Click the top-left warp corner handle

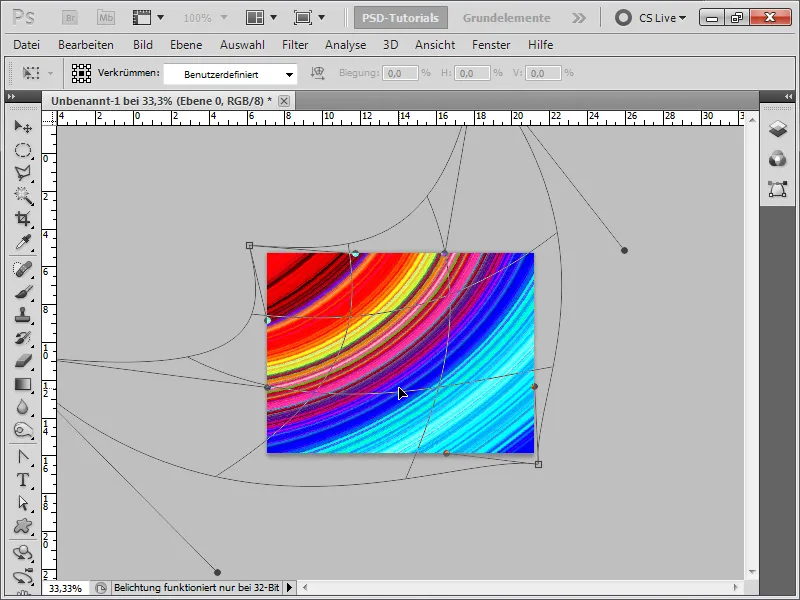pos(249,245)
